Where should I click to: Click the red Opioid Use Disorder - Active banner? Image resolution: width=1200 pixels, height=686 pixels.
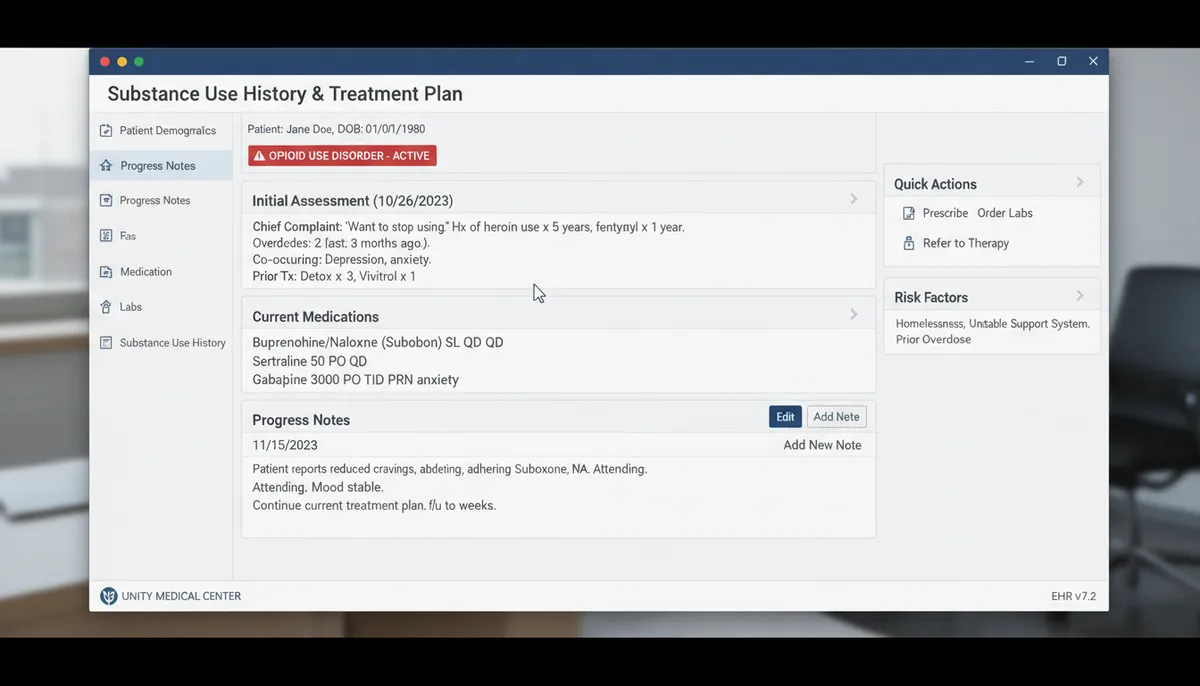point(342,156)
